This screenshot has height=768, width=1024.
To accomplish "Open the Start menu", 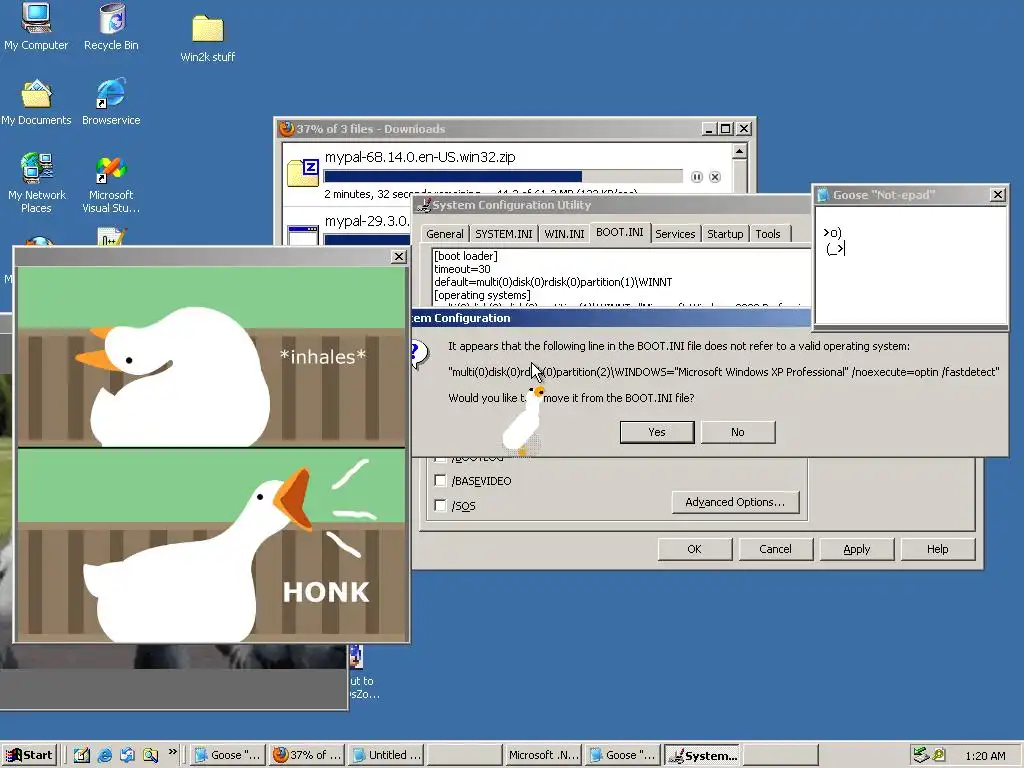I will point(29,755).
